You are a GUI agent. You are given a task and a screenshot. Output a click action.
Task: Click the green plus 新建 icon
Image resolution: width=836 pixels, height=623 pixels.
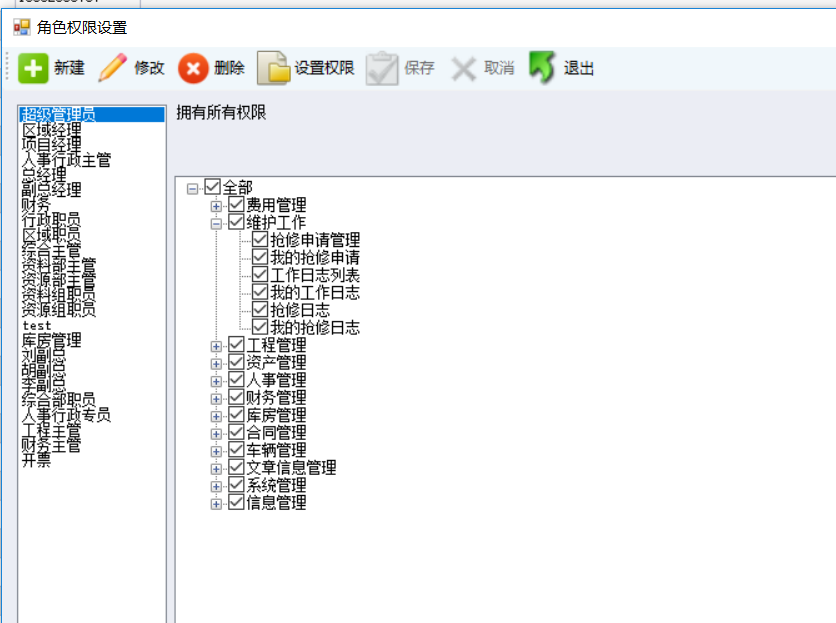pos(33,69)
